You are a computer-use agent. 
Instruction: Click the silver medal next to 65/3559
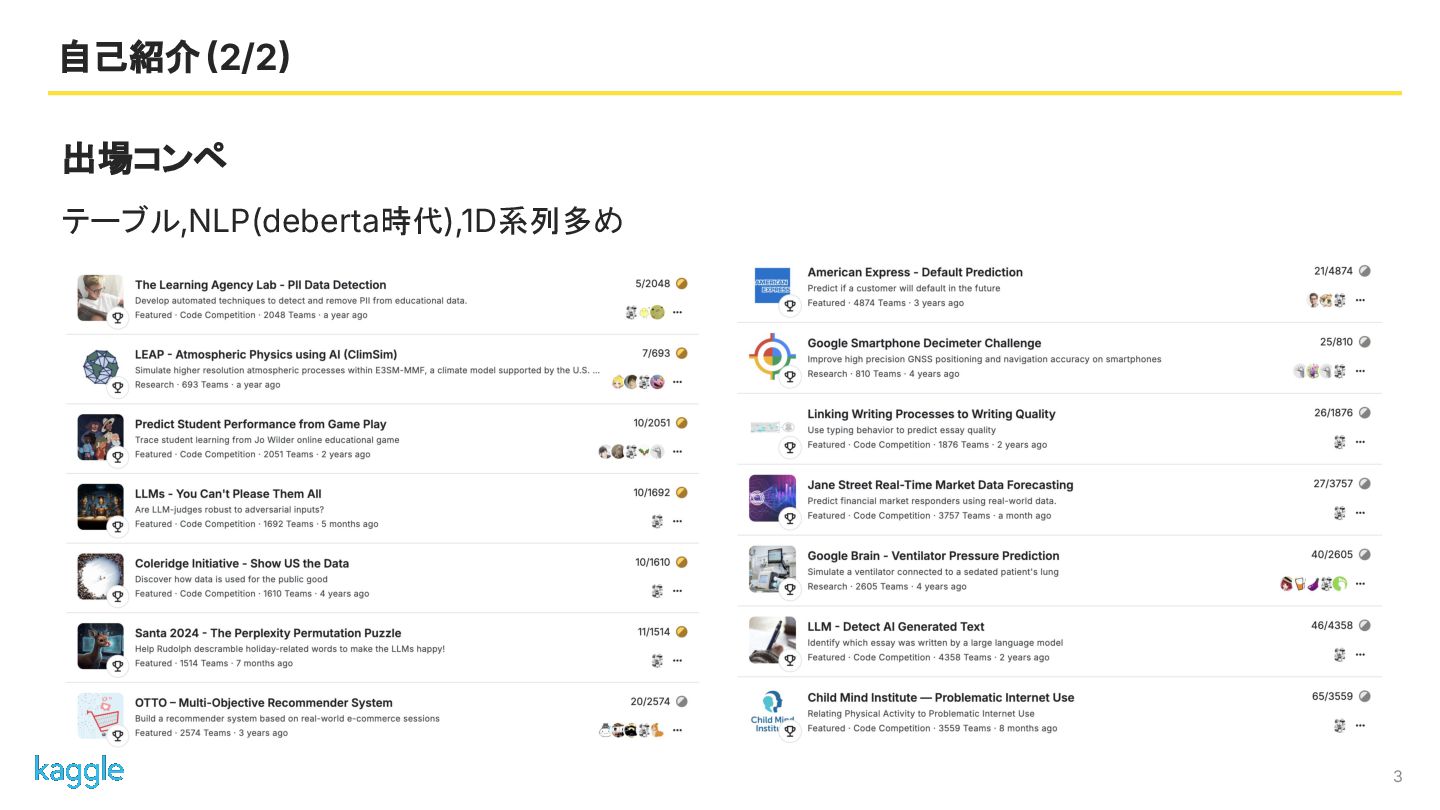(1365, 696)
